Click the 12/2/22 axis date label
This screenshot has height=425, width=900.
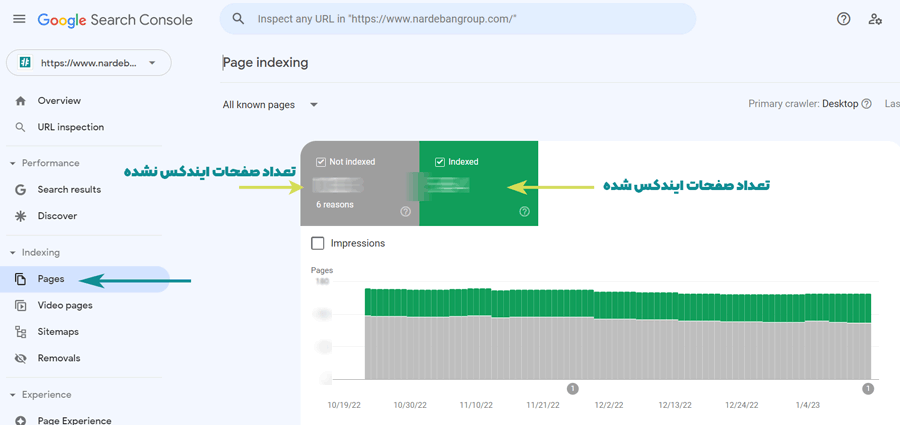[x=608, y=405]
